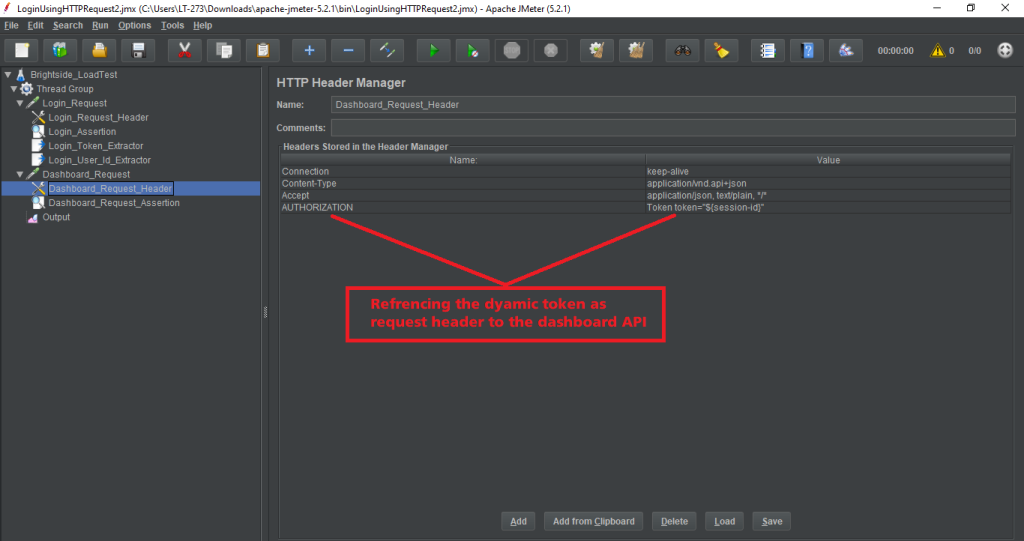
Task: Save the test plan with floppy icon
Action: pyautogui.click(x=138, y=50)
